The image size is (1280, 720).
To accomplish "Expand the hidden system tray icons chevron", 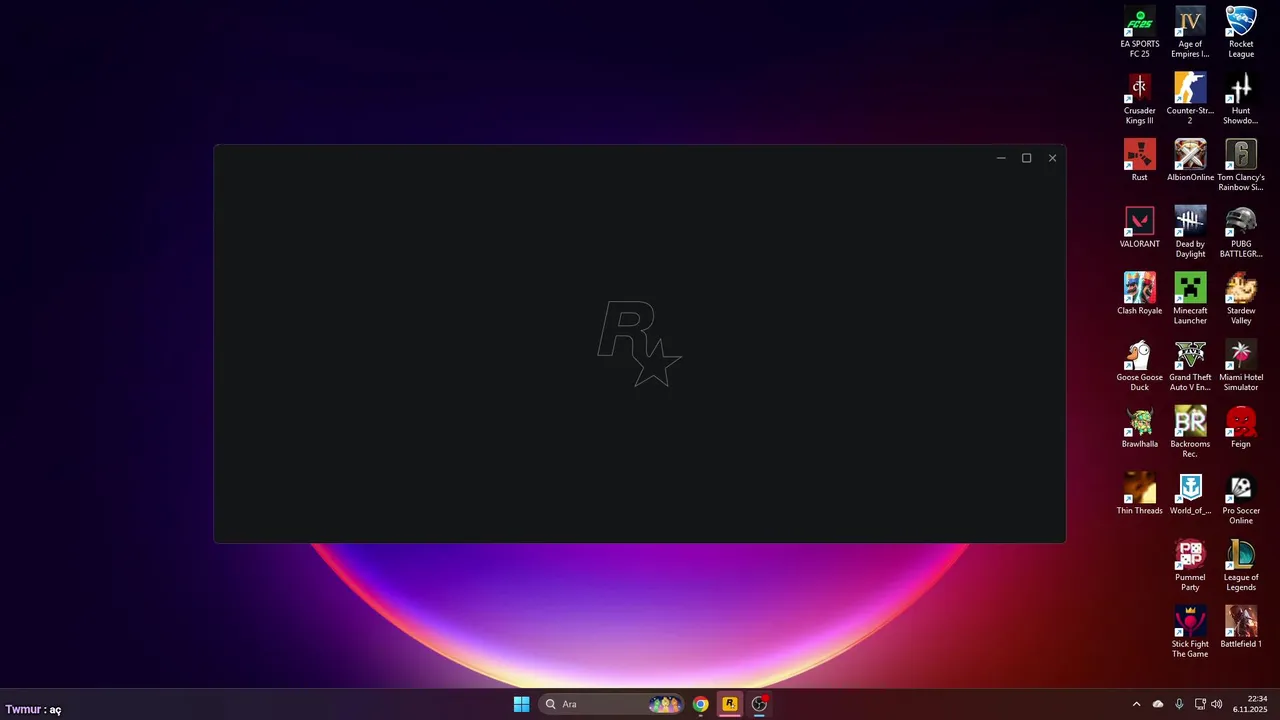I will coord(1136,704).
